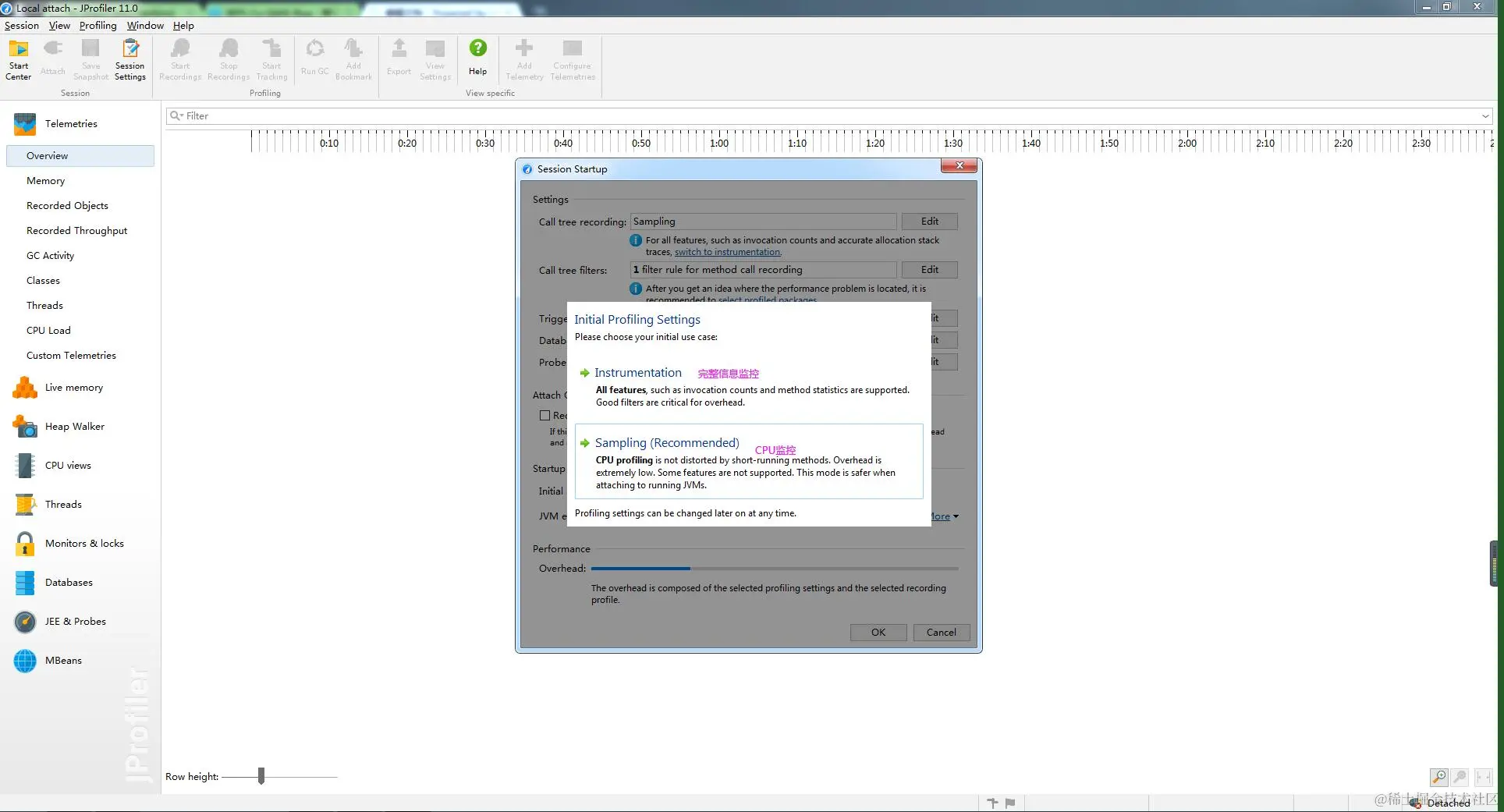Toggle the checkbox in the Attach section
This screenshot has height=812, width=1504.
(x=544, y=415)
